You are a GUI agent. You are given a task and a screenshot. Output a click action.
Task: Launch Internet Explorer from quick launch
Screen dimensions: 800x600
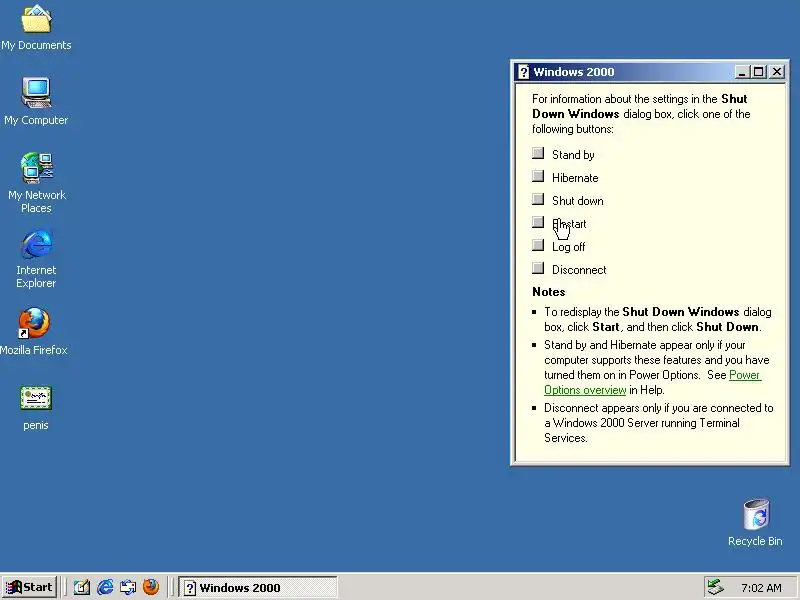click(x=105, y=587)
